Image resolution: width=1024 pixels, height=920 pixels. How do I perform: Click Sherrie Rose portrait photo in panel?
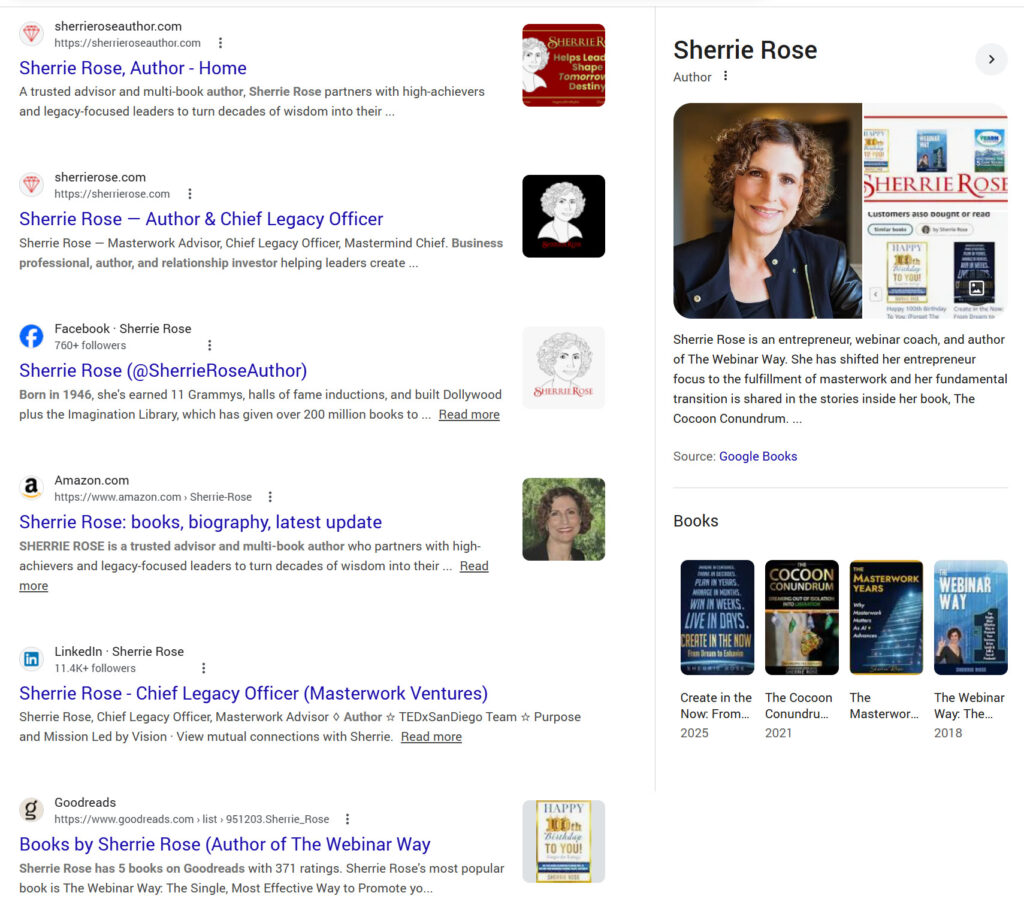coord(767,211)
